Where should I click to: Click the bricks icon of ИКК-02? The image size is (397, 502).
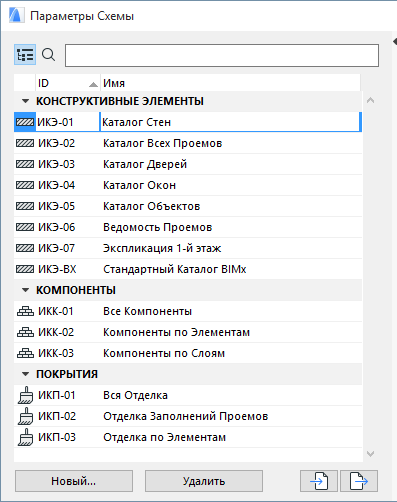(25, 332)
